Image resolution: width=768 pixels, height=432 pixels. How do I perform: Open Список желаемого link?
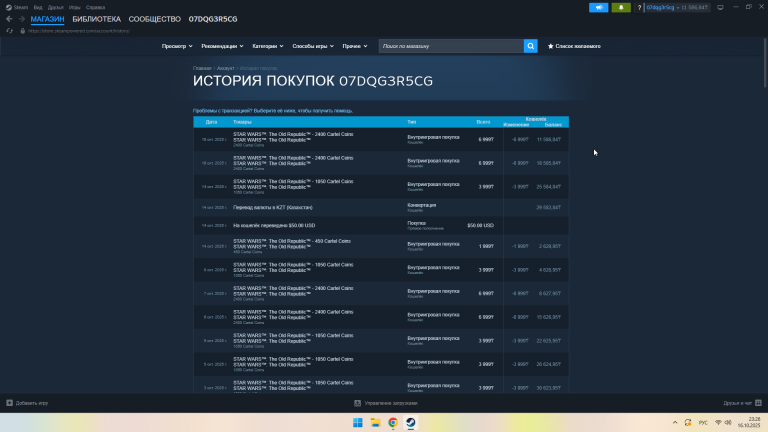coord(577,46)
